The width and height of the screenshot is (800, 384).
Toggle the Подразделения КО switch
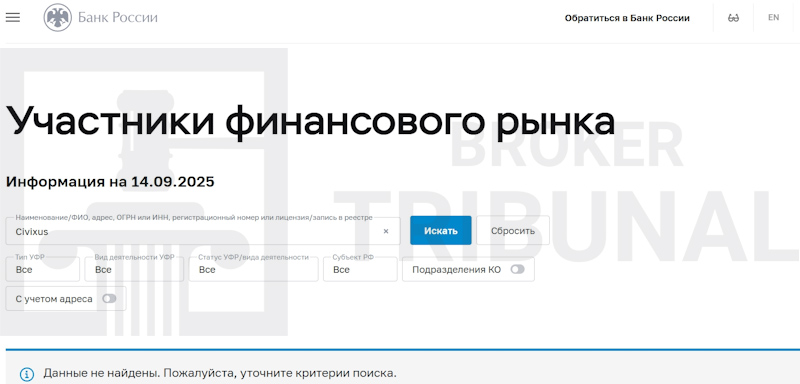tap(517, 269)
